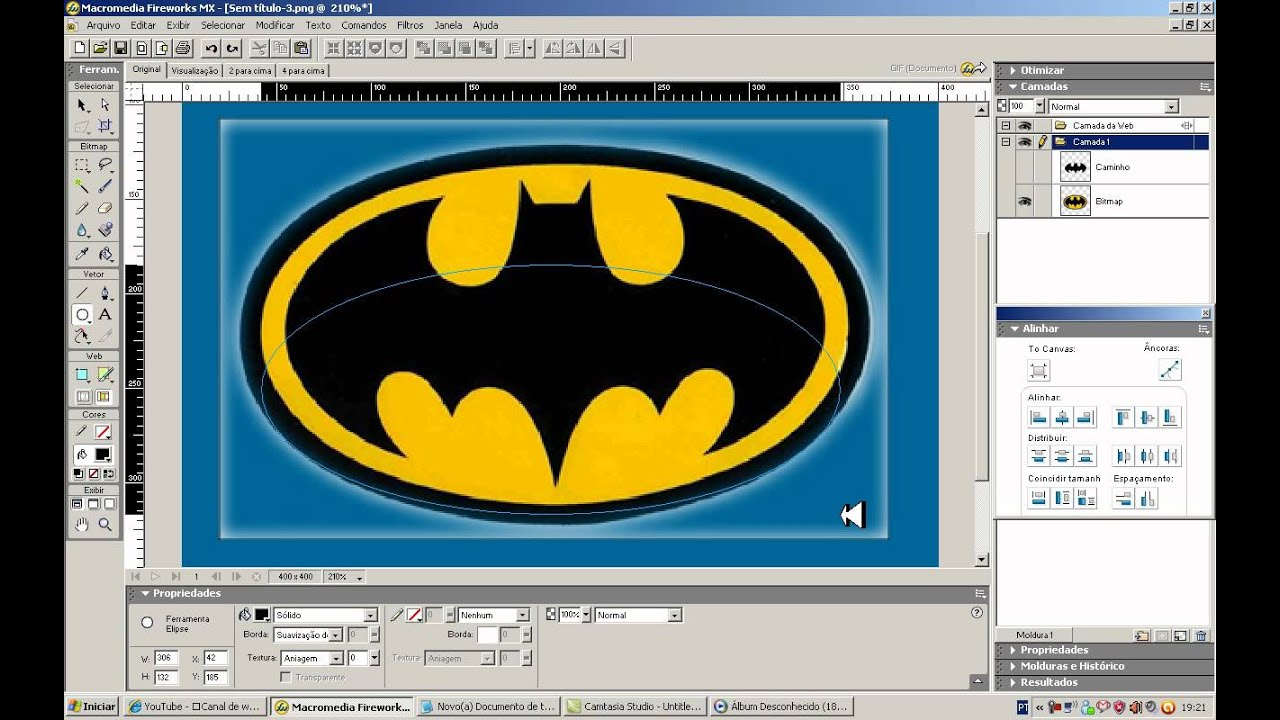Select the Zoom magnifier tool
The image size is (1280, 720).
click(x=105, y=524)
